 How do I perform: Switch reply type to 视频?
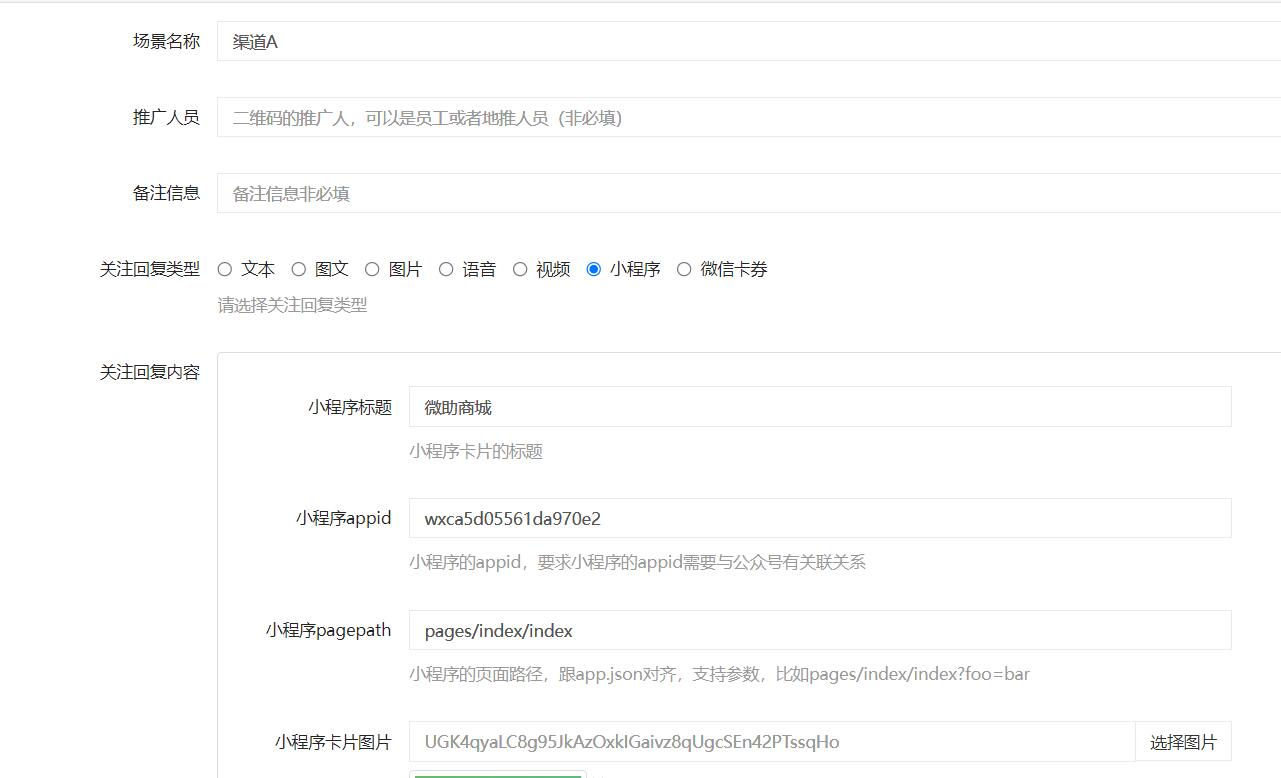tap(520, 269)
